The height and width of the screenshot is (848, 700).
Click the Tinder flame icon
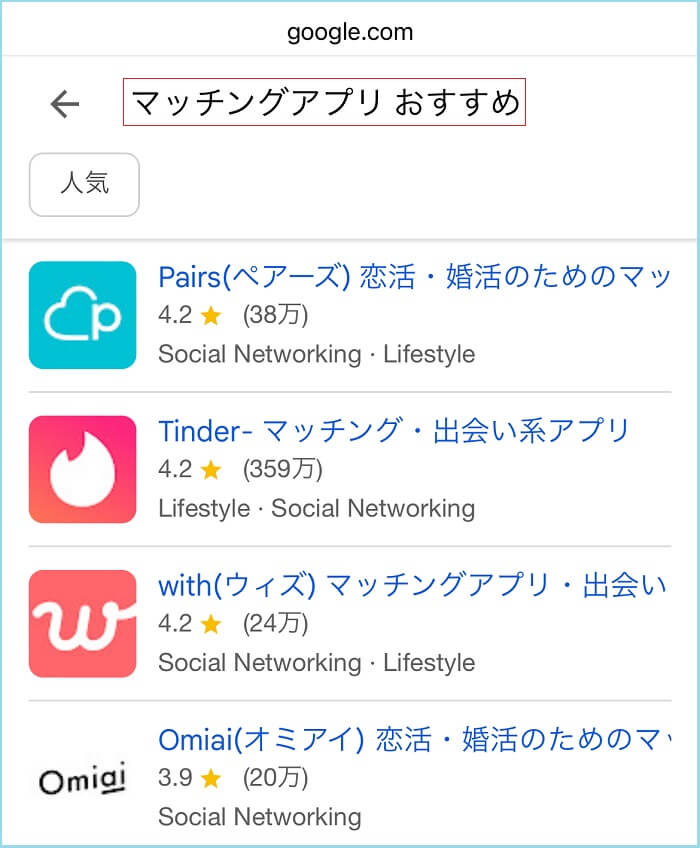82,468
